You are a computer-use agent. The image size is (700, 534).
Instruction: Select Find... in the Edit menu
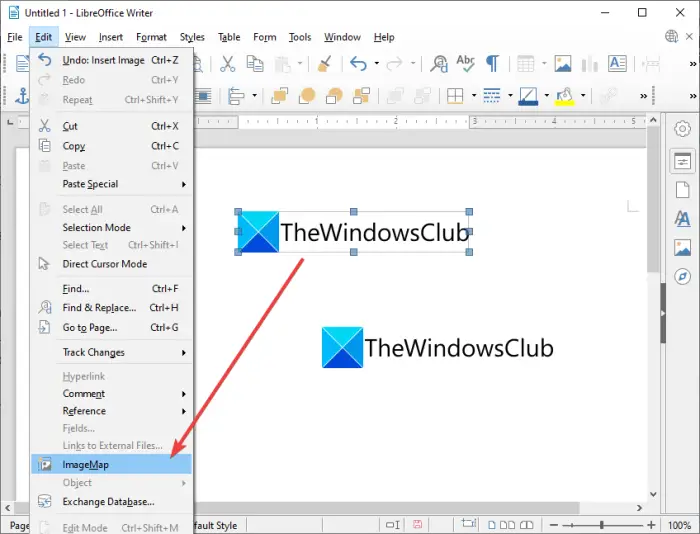112,288
